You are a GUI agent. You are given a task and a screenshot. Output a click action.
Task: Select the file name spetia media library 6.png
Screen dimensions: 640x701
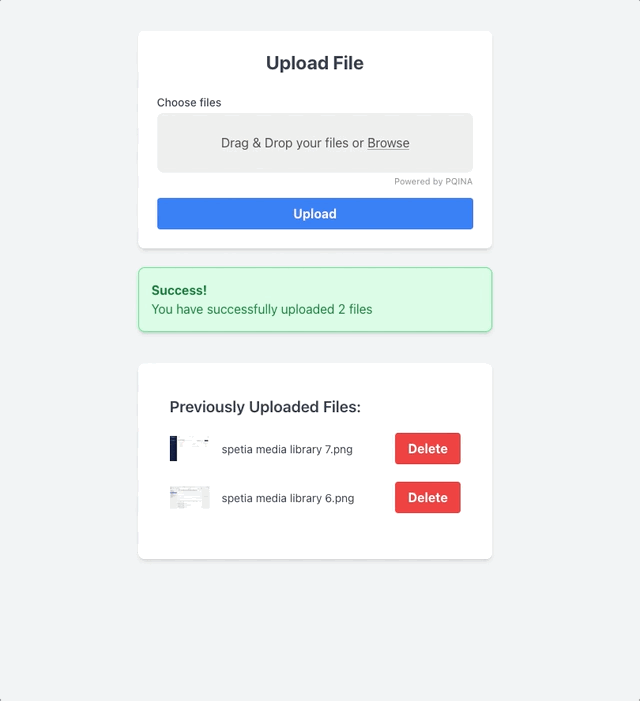click(x=287, y=498)
